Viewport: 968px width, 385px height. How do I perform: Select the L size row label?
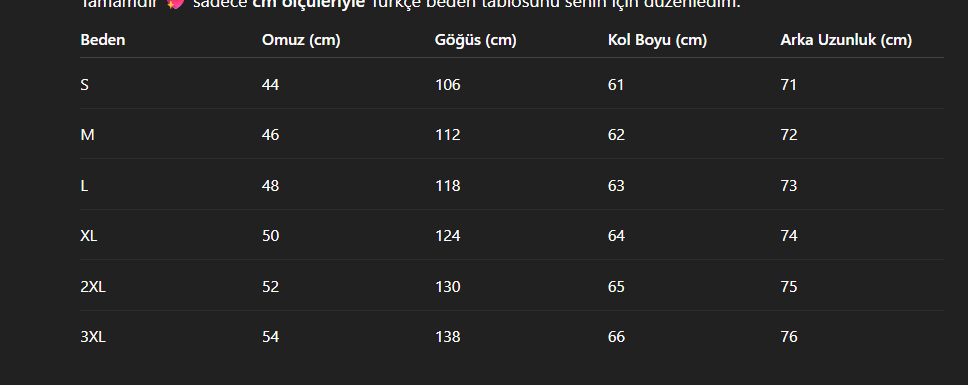(84, 186)
